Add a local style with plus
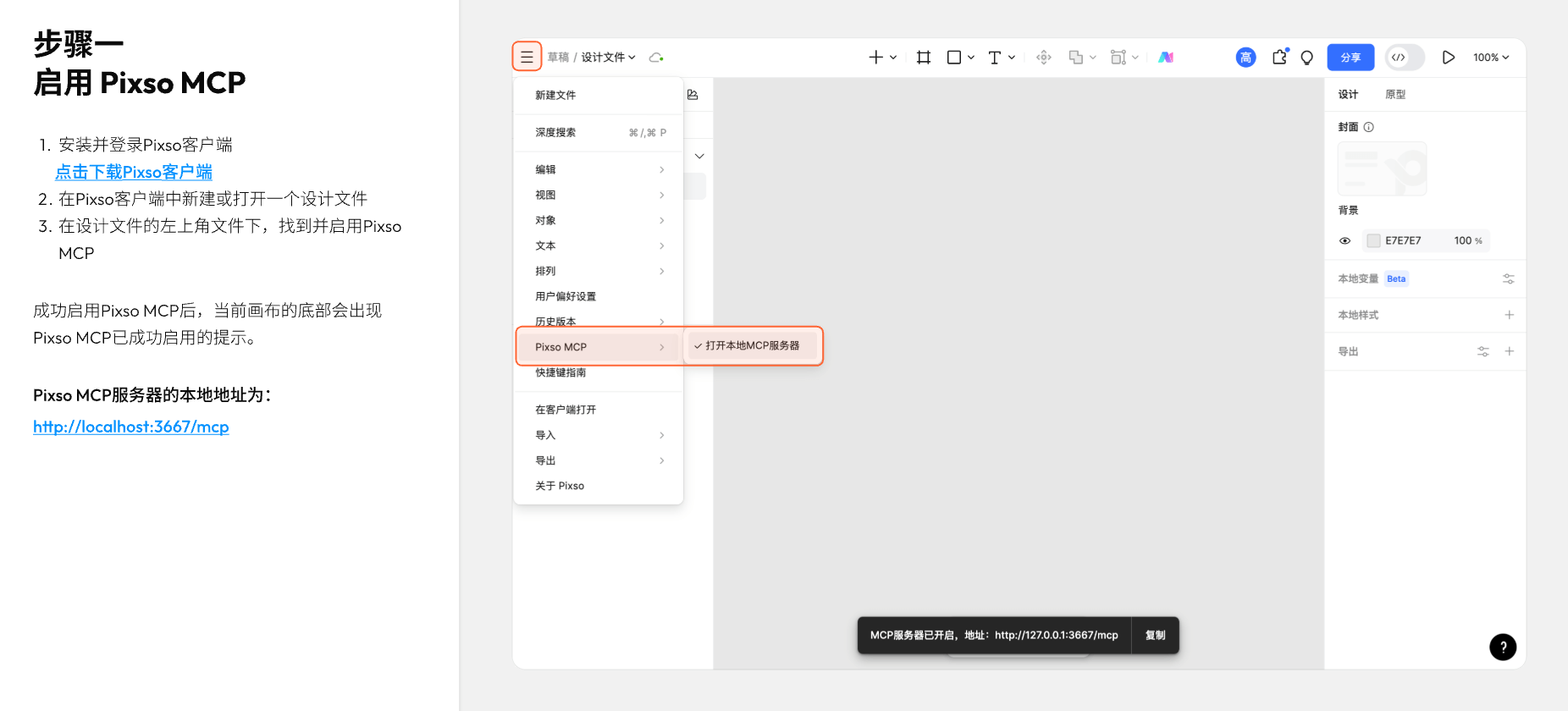The width and height of the screenshot is (1568, 711). pos(1509,315)
